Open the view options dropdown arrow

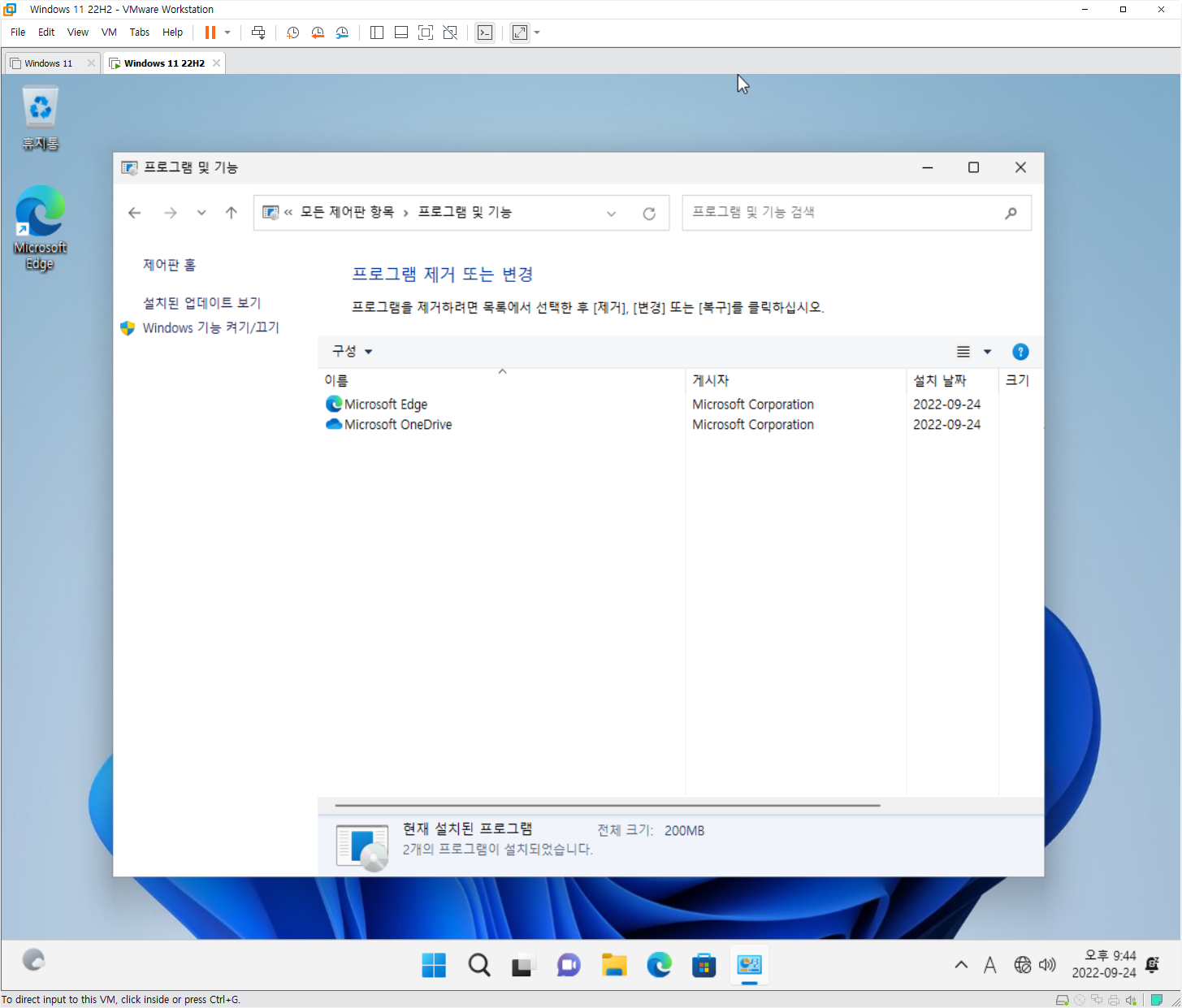tap(988, 352)
